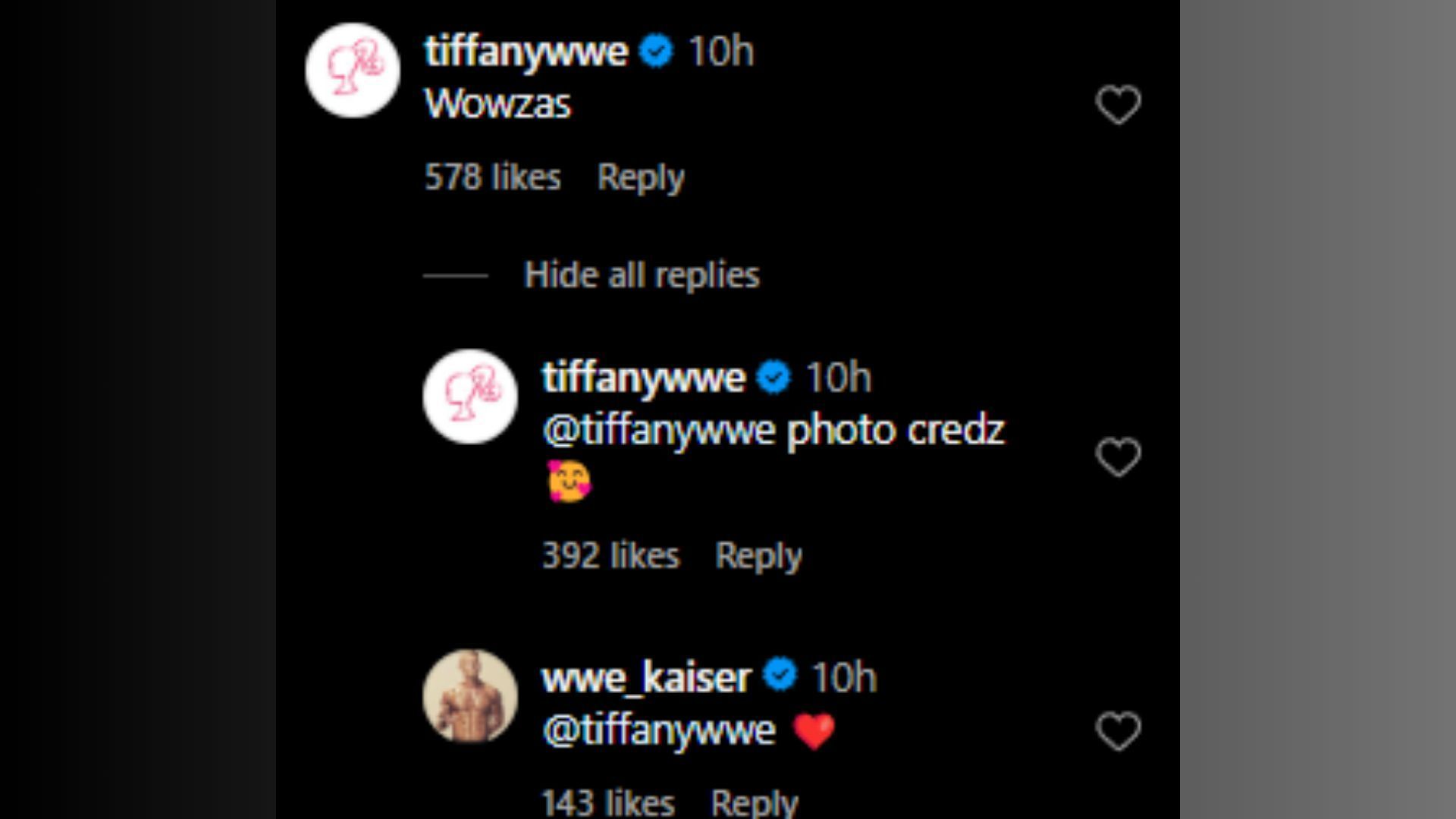This screenshot has height=819, width=1456.
Task: Reply to the tiffanywwe Wowzas comment
Action: click(640, 176)
